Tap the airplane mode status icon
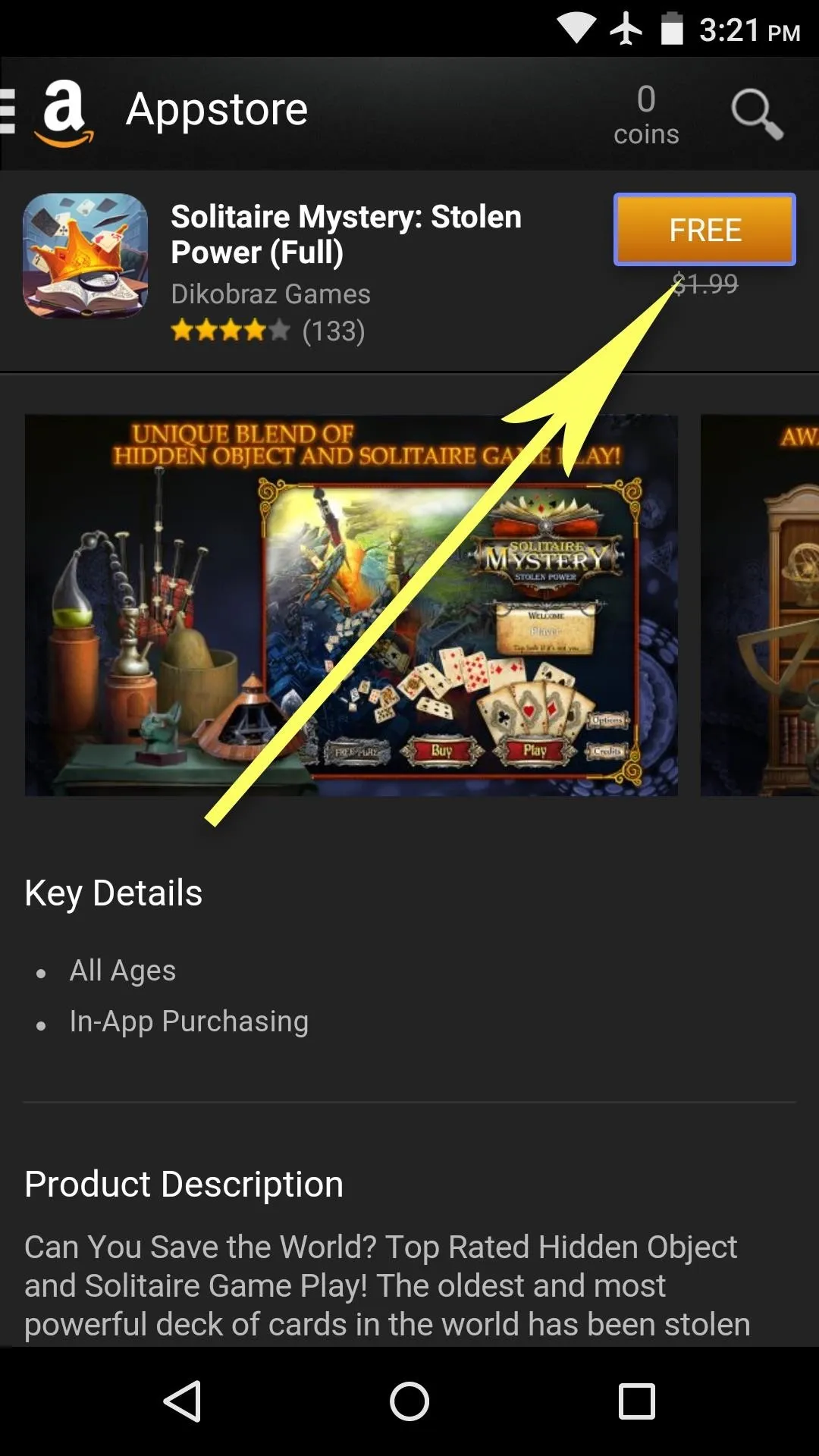The width and height of the screenshot is (819, 1456). coord(626,30)
